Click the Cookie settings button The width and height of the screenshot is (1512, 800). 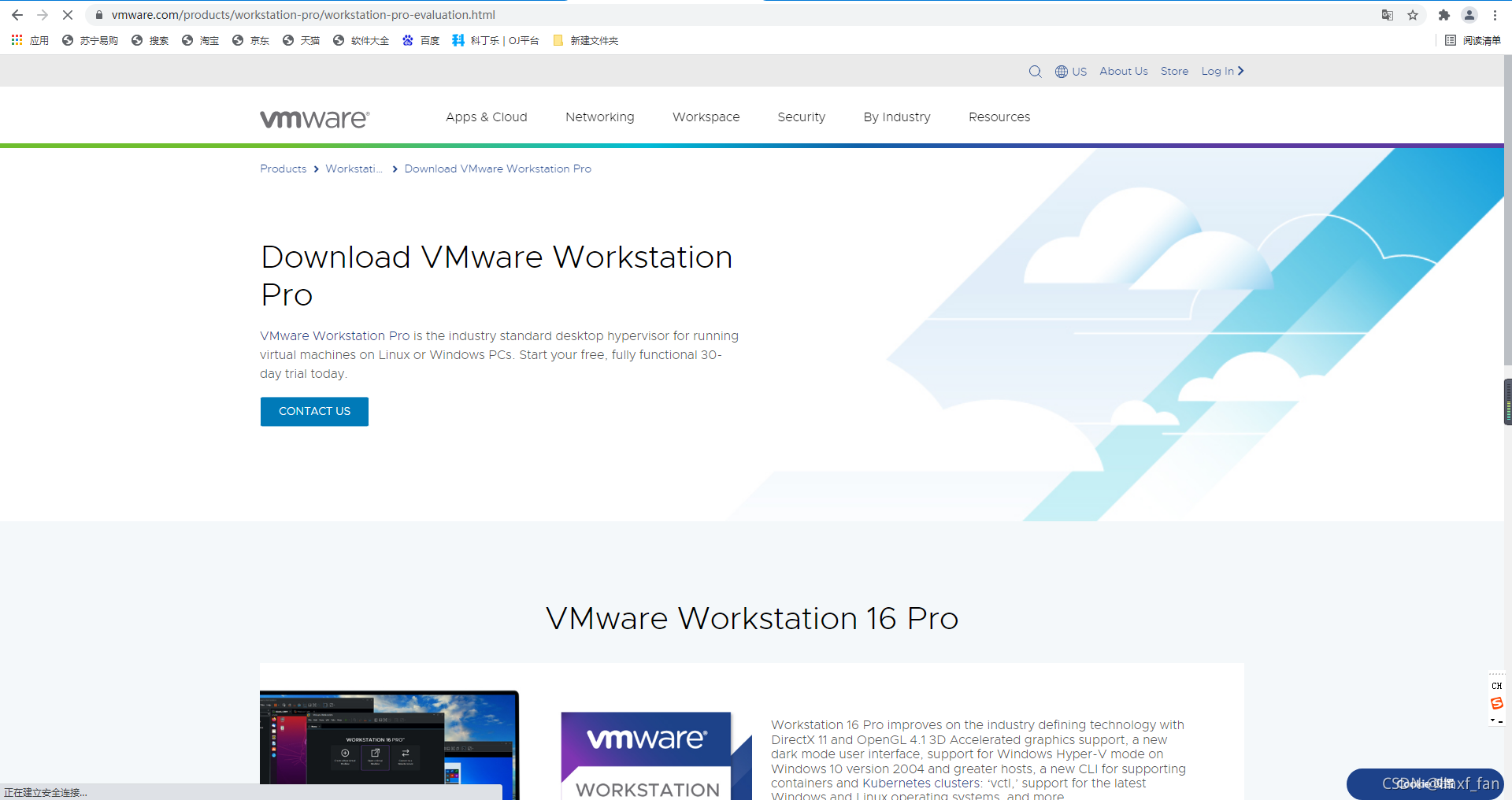point(1425,783)
